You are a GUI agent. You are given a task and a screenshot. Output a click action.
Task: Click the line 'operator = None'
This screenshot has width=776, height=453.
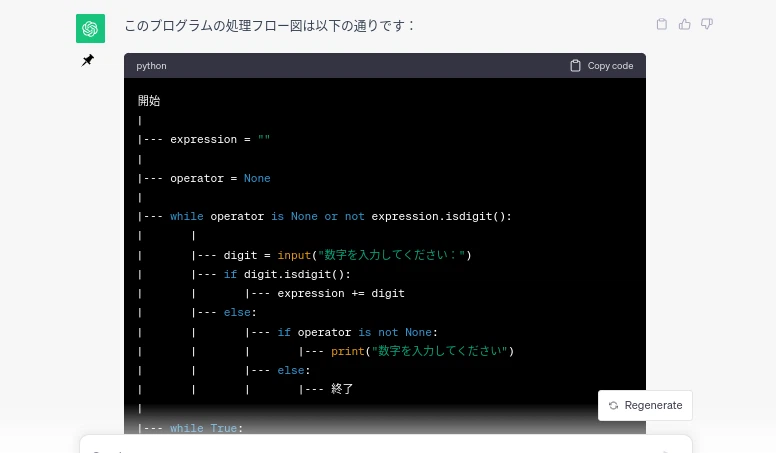(220, 178)
